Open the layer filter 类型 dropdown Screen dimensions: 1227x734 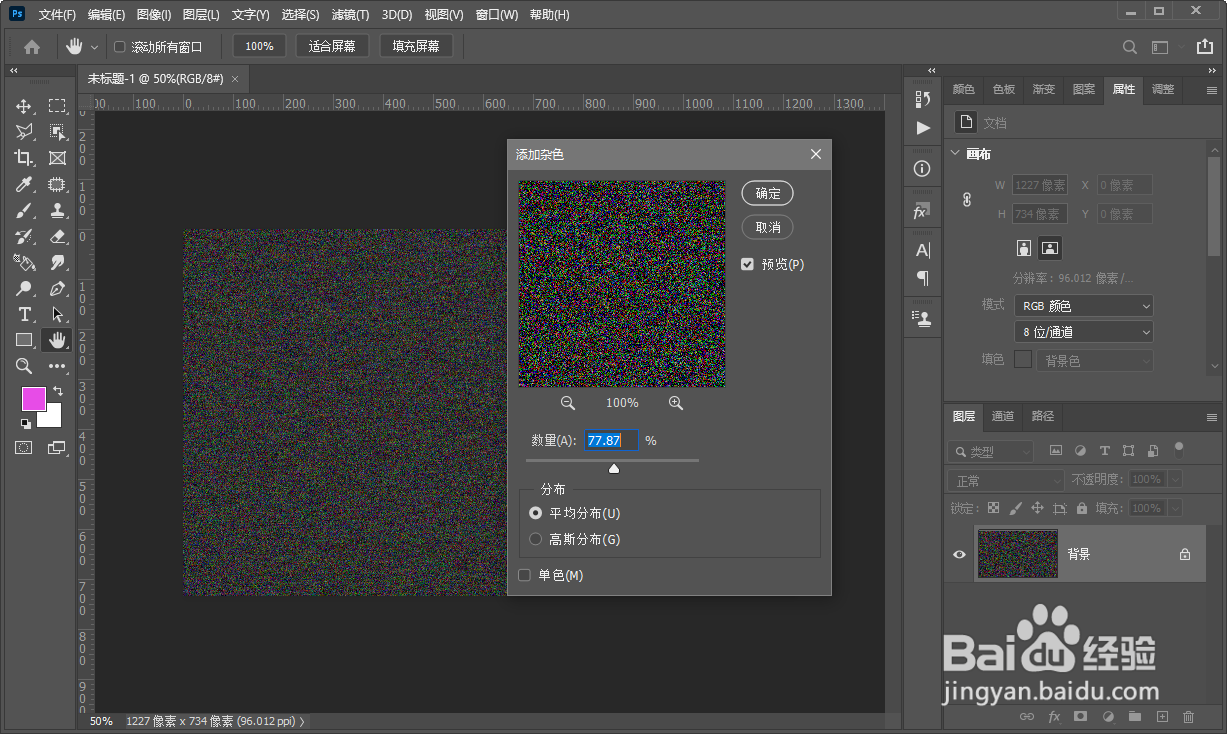[991, 452]
